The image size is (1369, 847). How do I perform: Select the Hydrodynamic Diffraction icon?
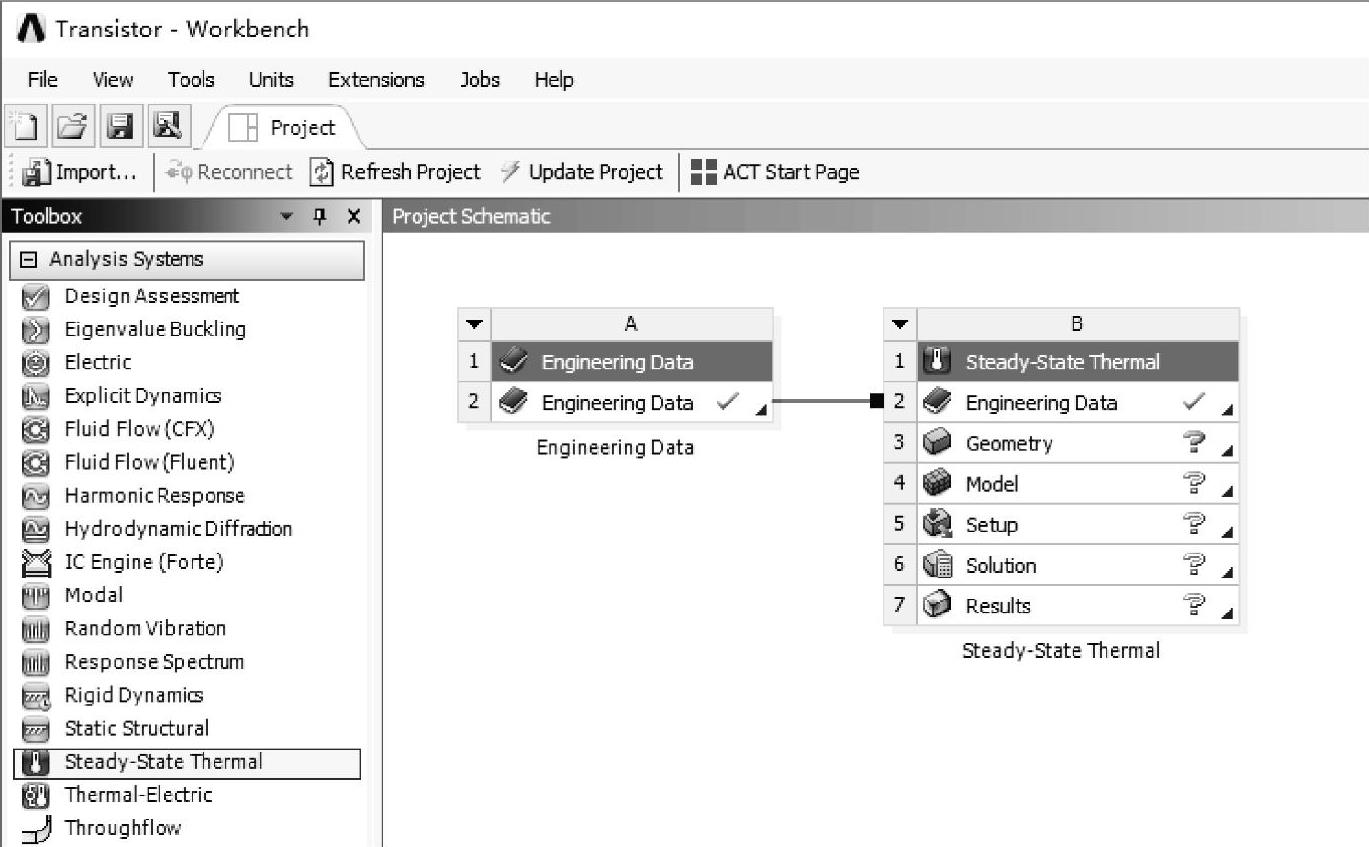(x=36, y=530)
